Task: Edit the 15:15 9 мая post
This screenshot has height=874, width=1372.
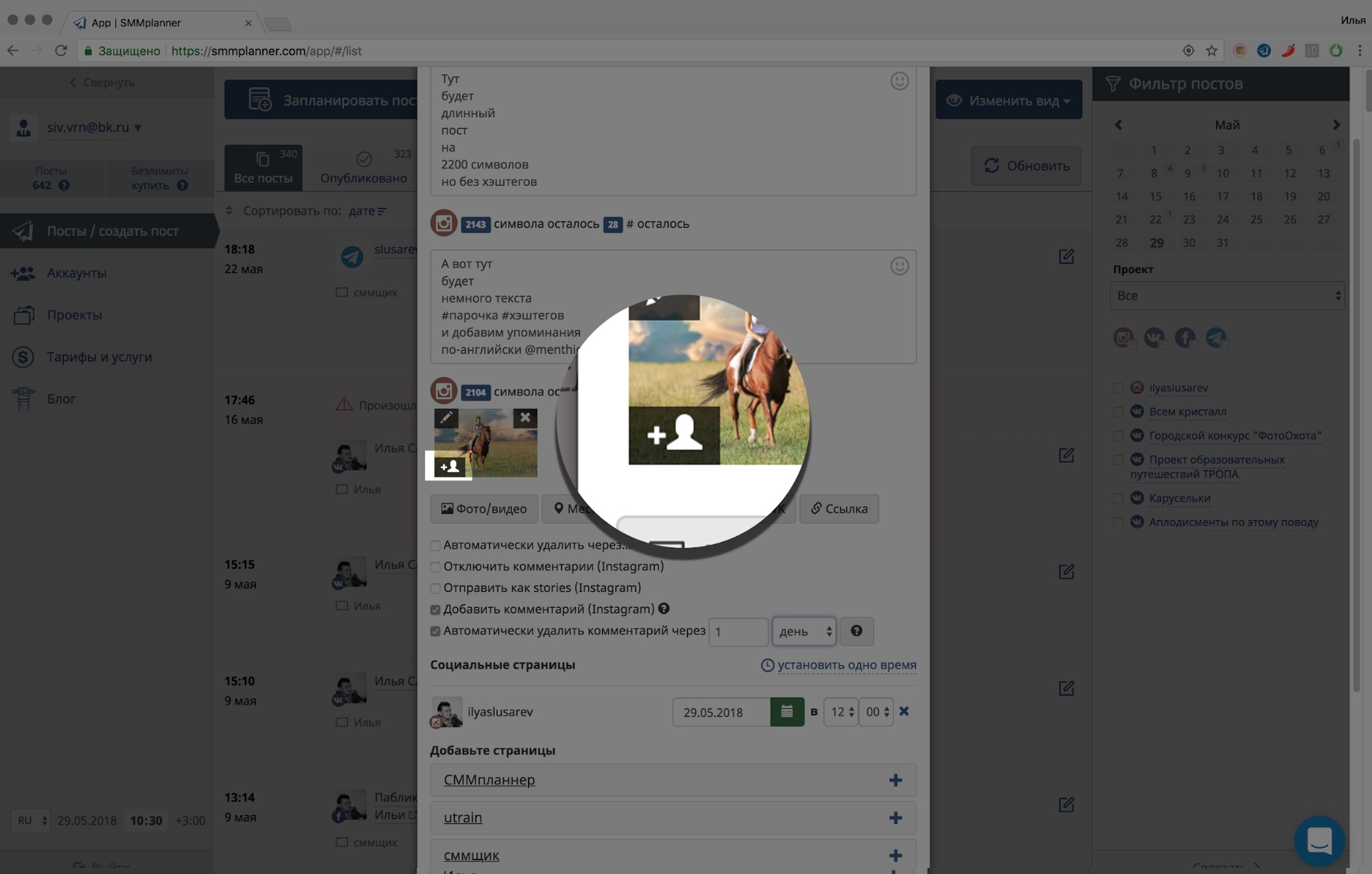Action: point(1066,571)
